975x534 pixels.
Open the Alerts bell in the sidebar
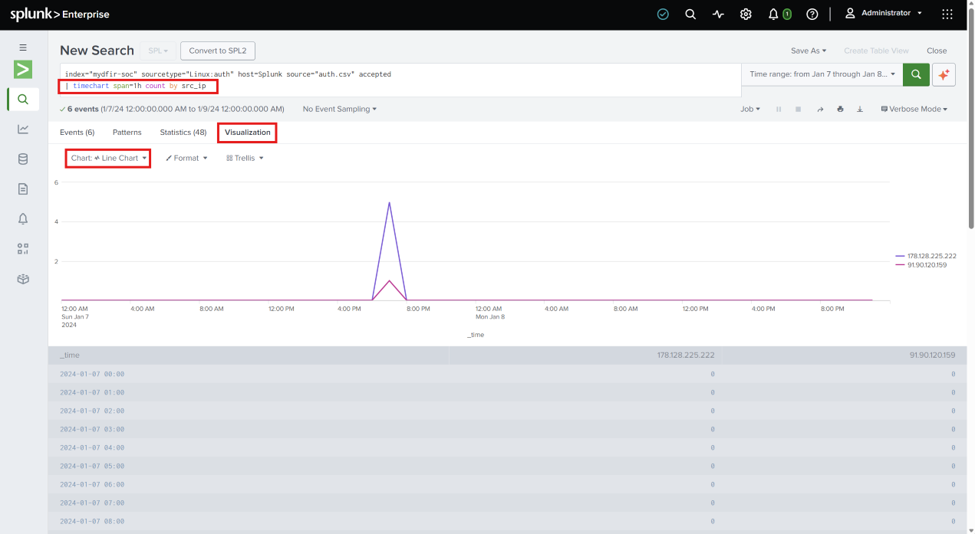pos(23,219)
